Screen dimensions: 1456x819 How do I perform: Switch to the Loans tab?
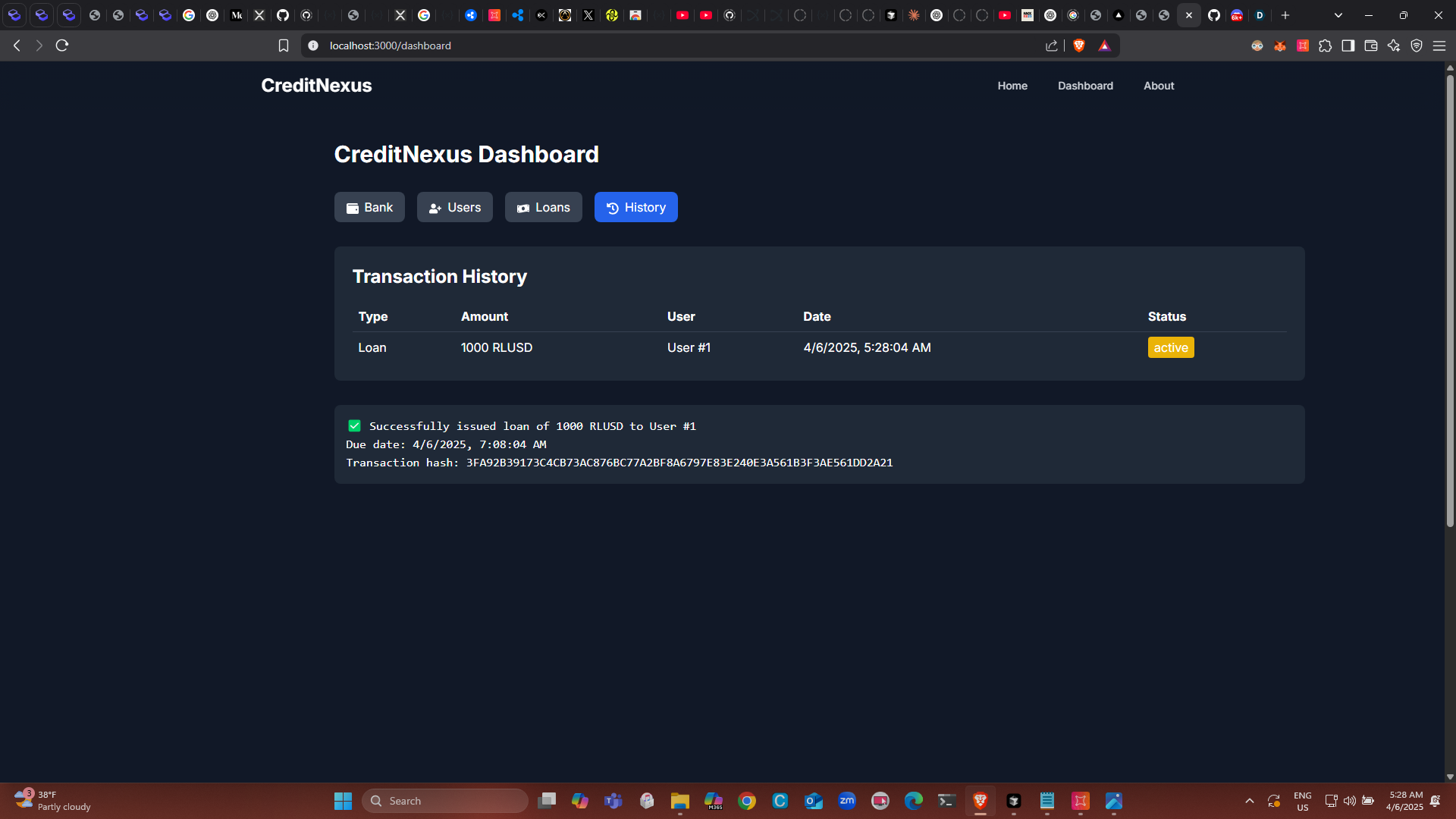(543, 207)
